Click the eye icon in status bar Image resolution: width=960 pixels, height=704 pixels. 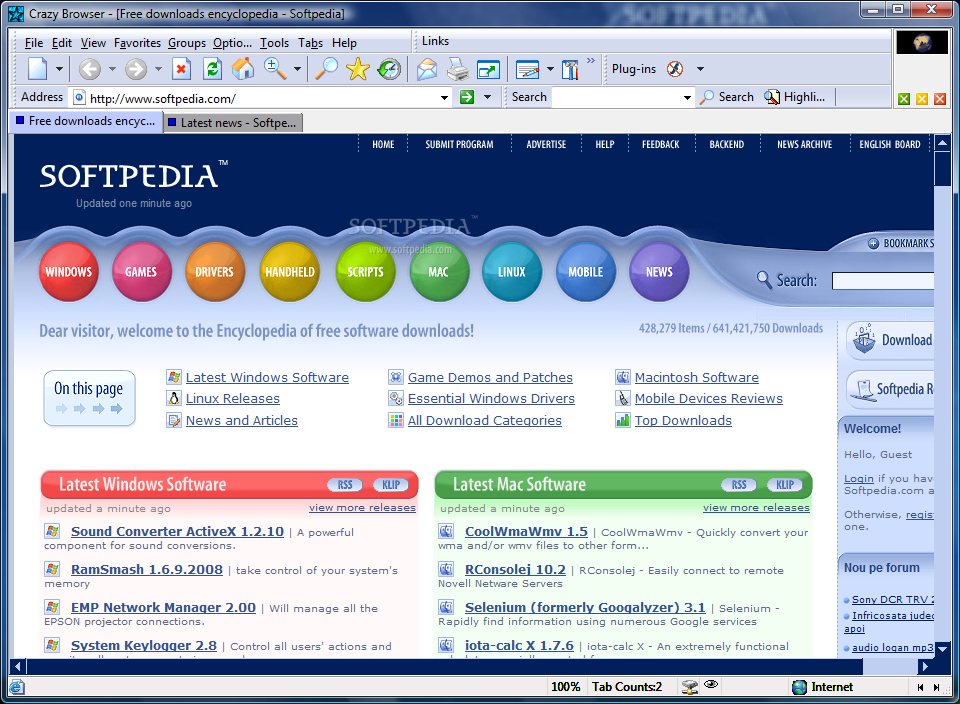tap(711, 684)
